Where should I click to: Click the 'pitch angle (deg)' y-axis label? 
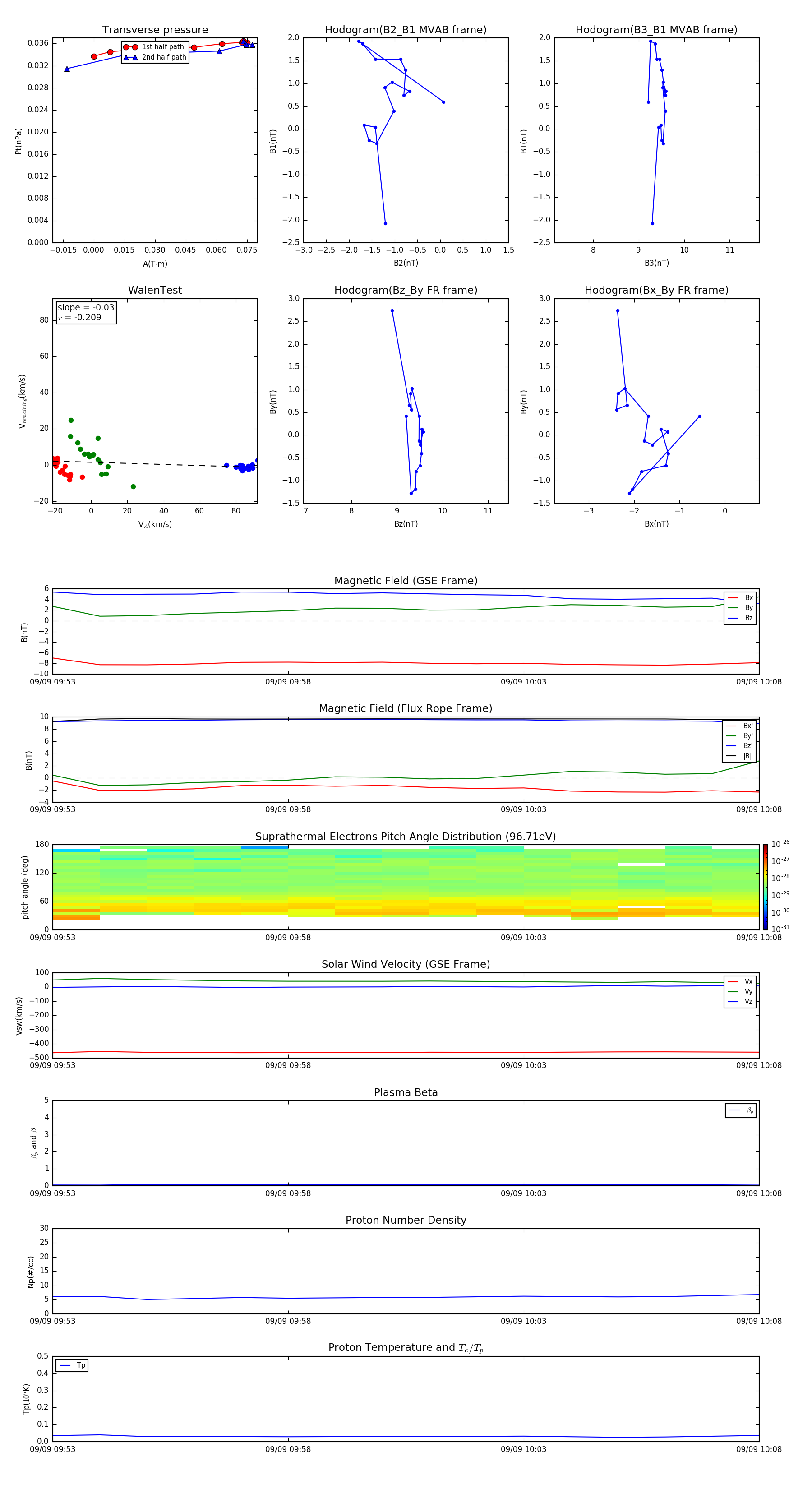[25, 887]
